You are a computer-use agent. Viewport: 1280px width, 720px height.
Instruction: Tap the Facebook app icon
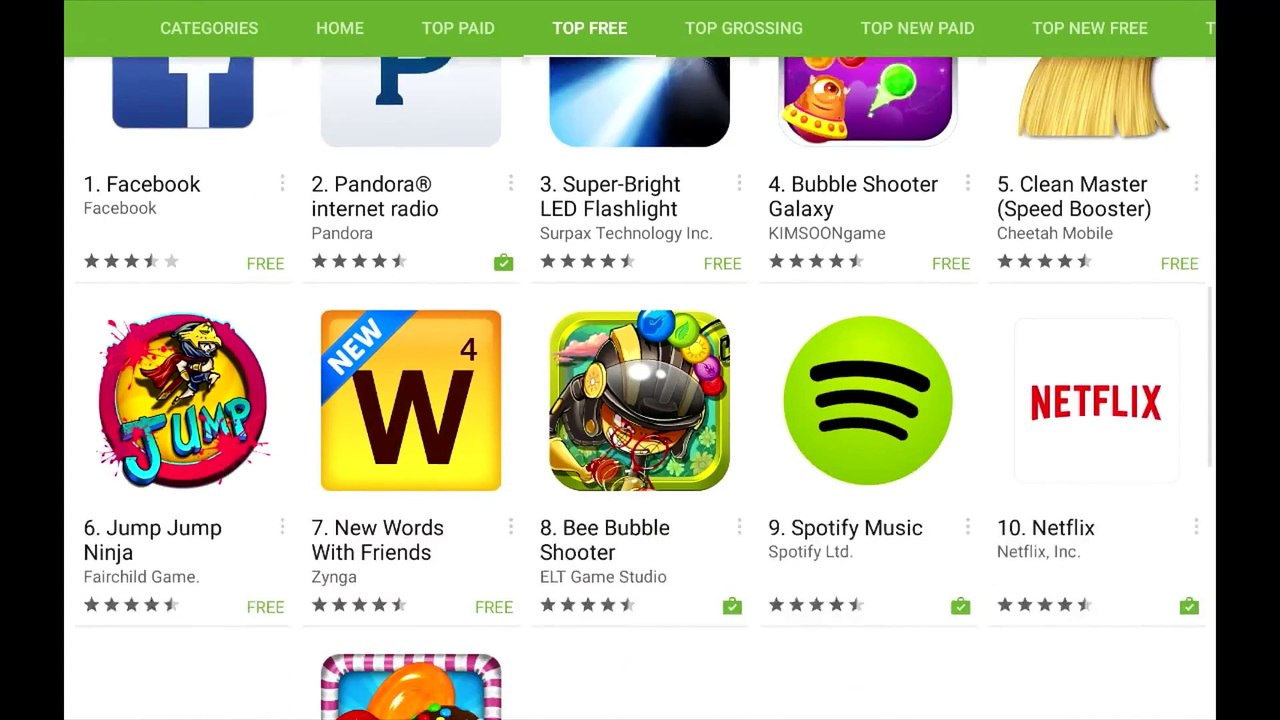pos(182,92)
